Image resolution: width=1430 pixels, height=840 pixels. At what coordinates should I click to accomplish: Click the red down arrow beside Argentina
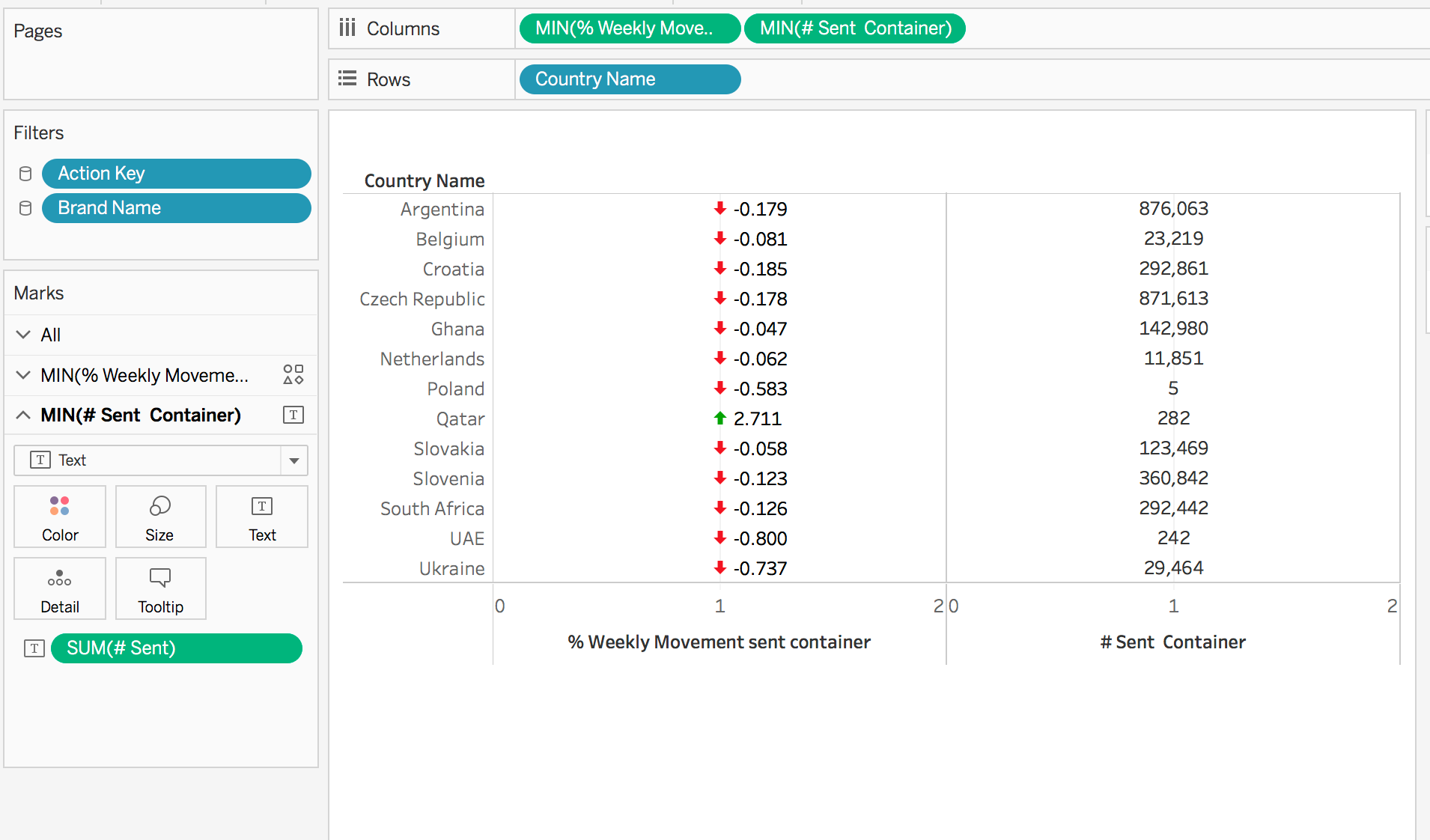point(719,209)
